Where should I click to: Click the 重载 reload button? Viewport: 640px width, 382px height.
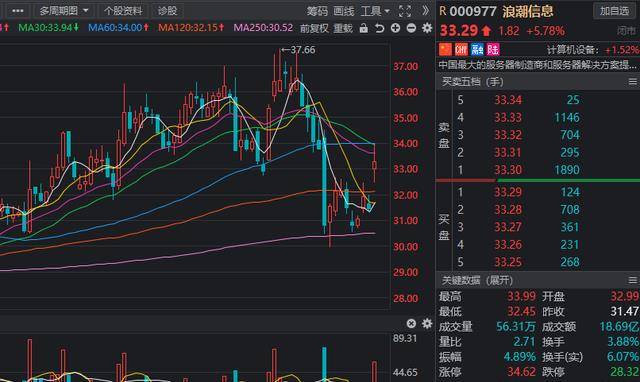tap(343, 28)
